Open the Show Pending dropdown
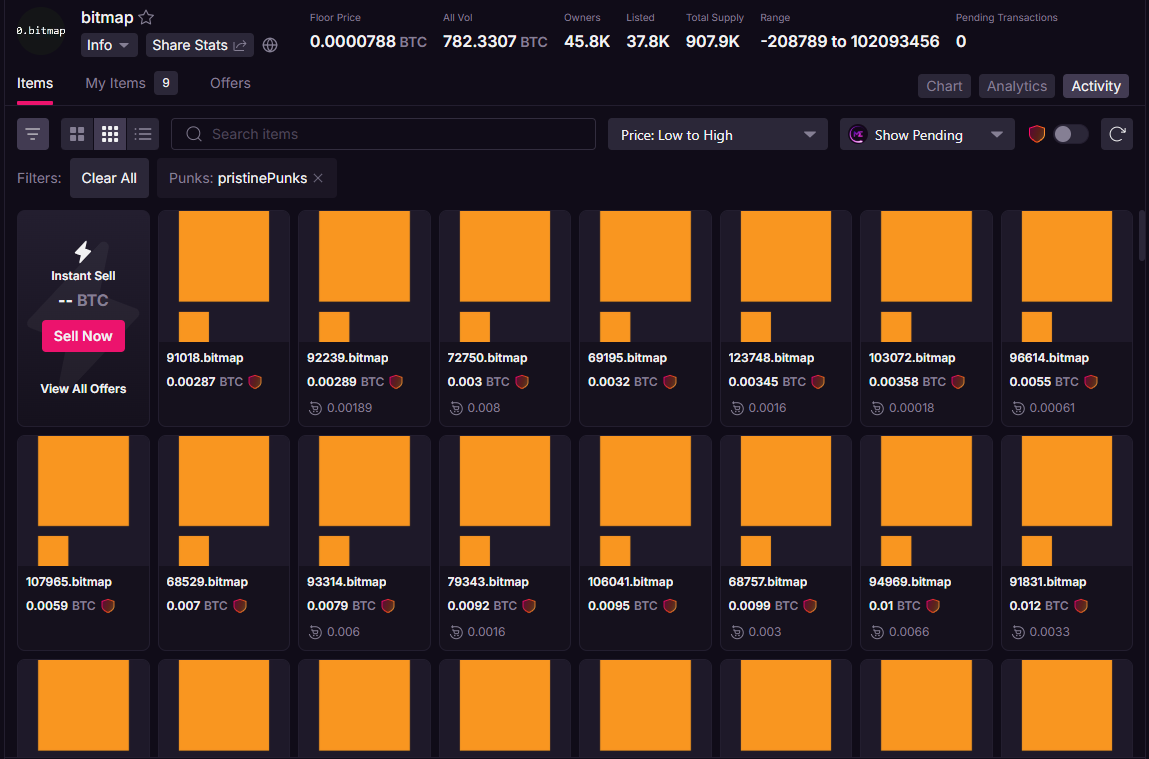The image size is (1149, 759). tap(927, 135)
